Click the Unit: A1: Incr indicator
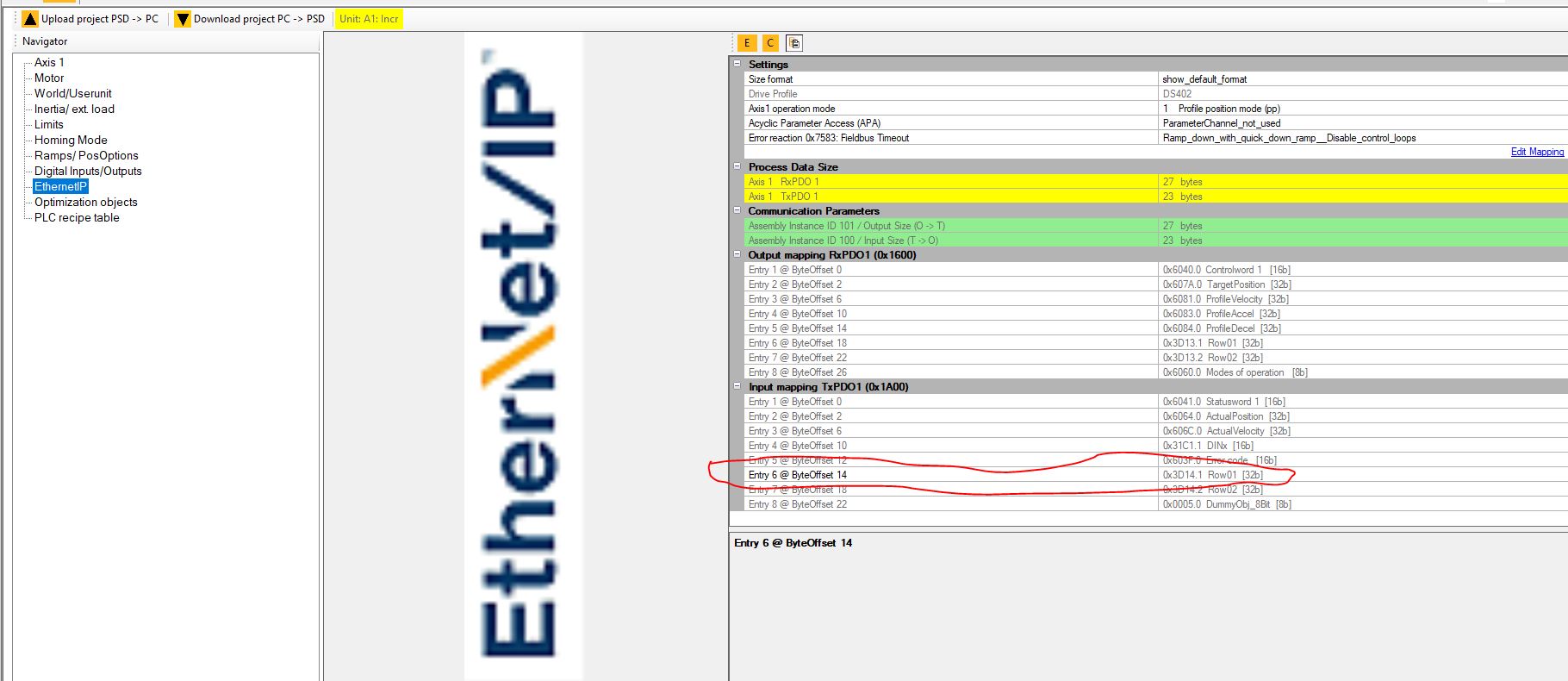Image resolution: width=1568 pixels, height=681 pixels. (369, 19)
